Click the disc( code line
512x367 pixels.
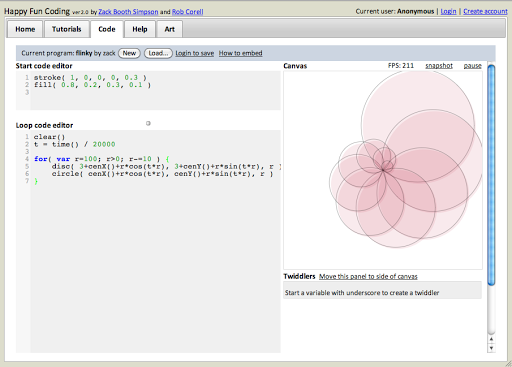[x=166, y=166]
